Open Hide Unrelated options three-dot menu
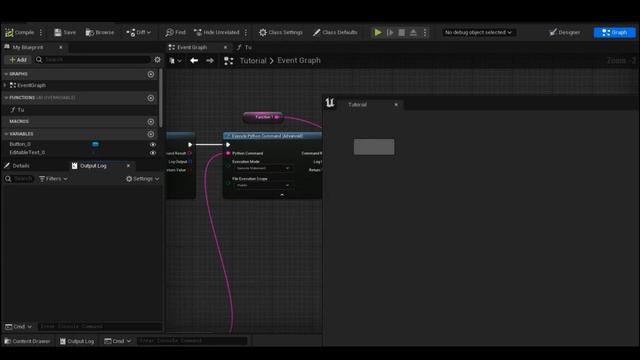The height and width of the screenshot is (360, 640). coord(246,32)
